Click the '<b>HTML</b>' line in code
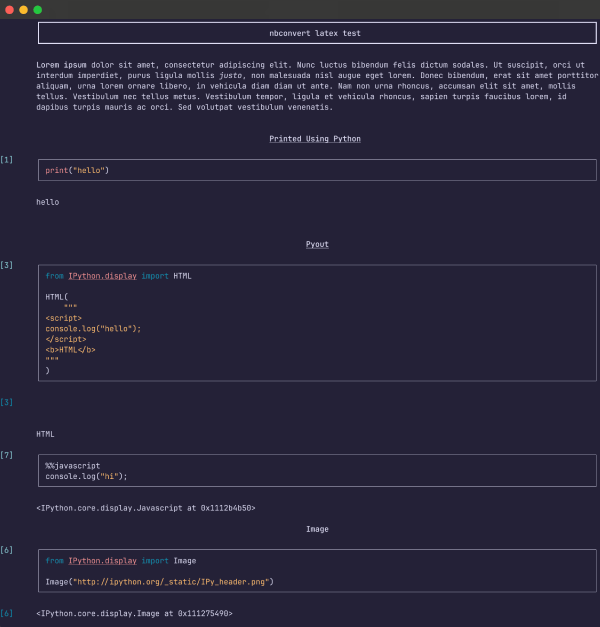The height and width of the screenshot is (627, 600). tap(70, 350)
